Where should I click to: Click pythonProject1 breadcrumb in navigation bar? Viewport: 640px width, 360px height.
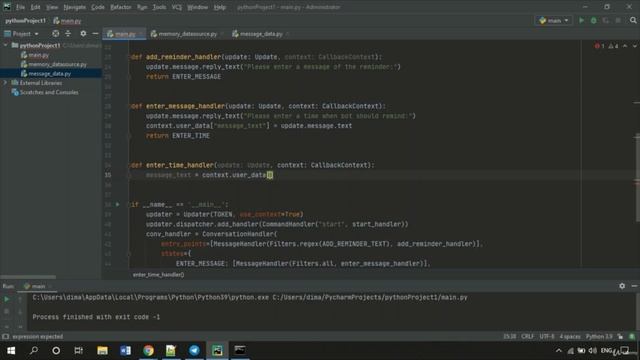point(25,20)
